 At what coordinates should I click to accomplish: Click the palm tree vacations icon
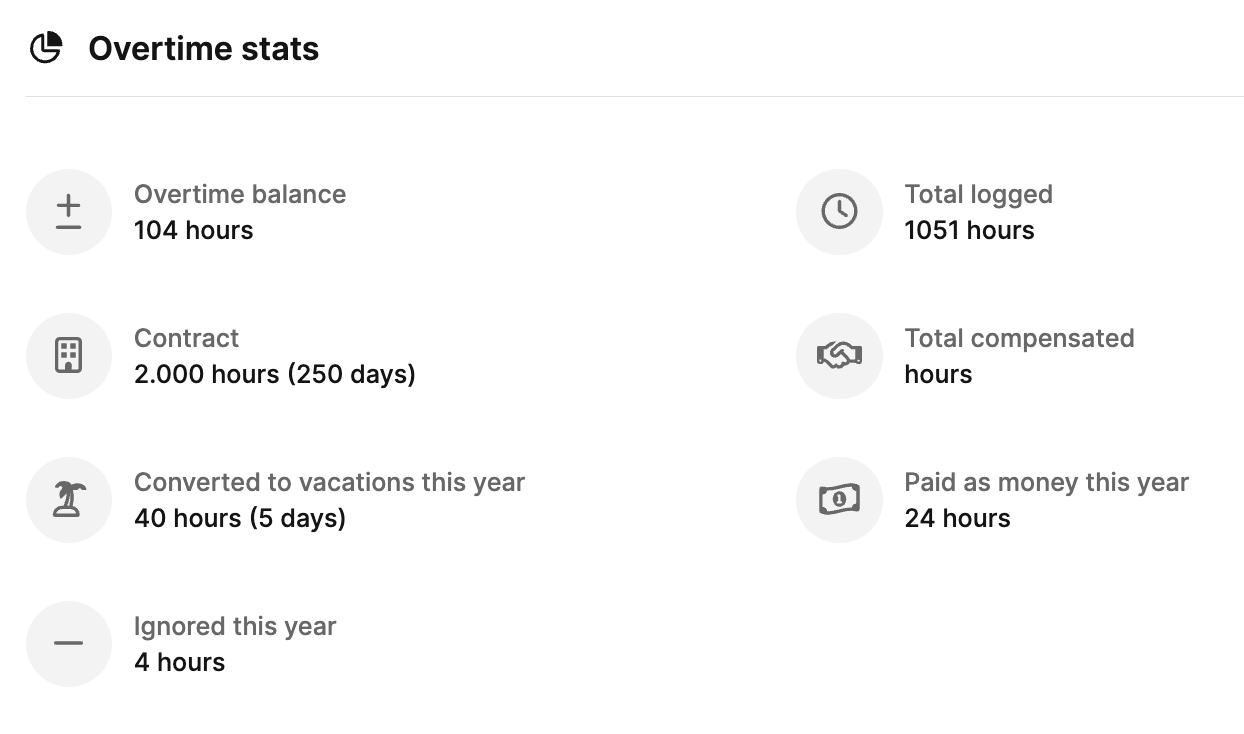click(68, 500)
